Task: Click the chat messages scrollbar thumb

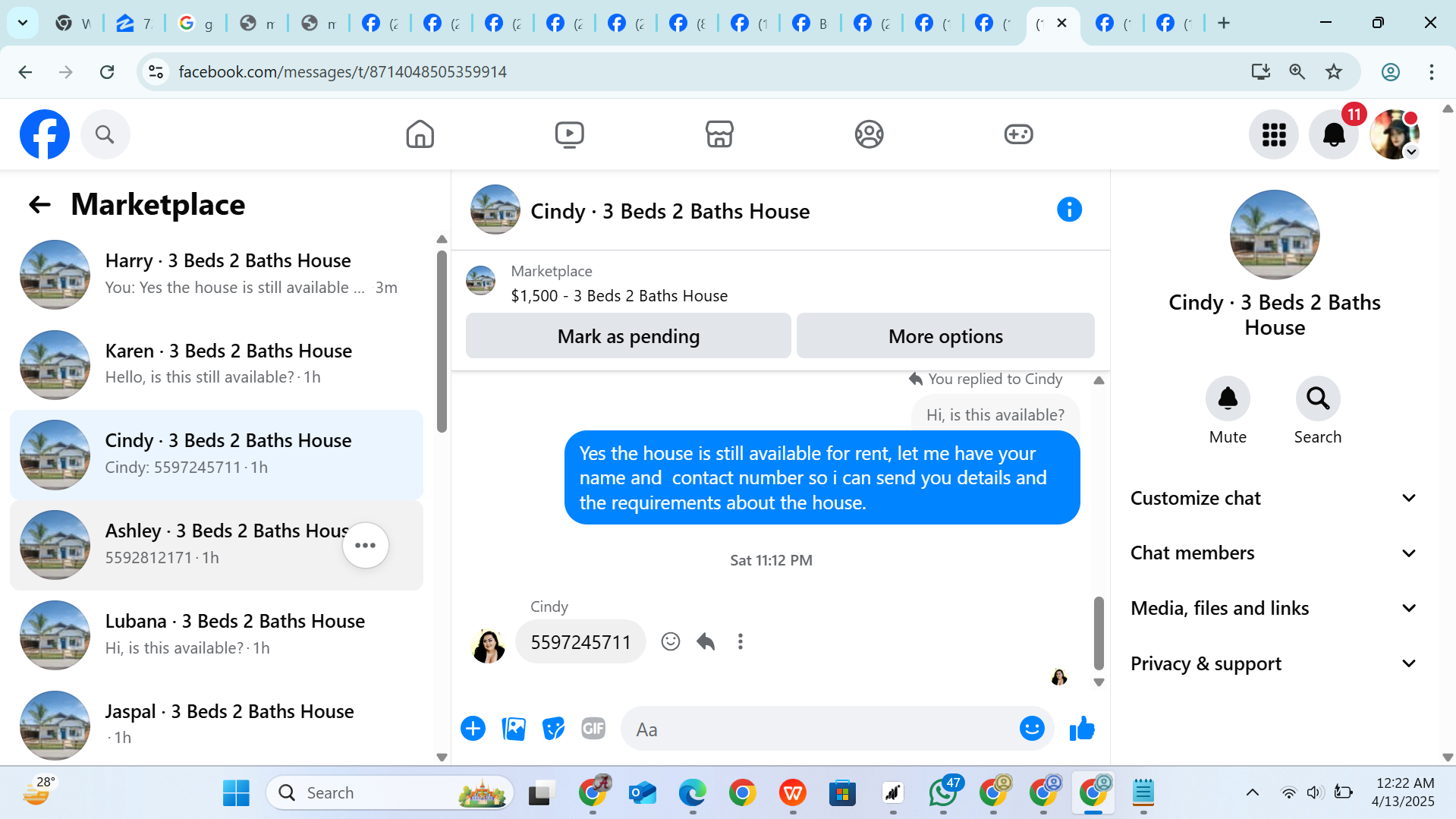Action: [x=1099, y=633]
